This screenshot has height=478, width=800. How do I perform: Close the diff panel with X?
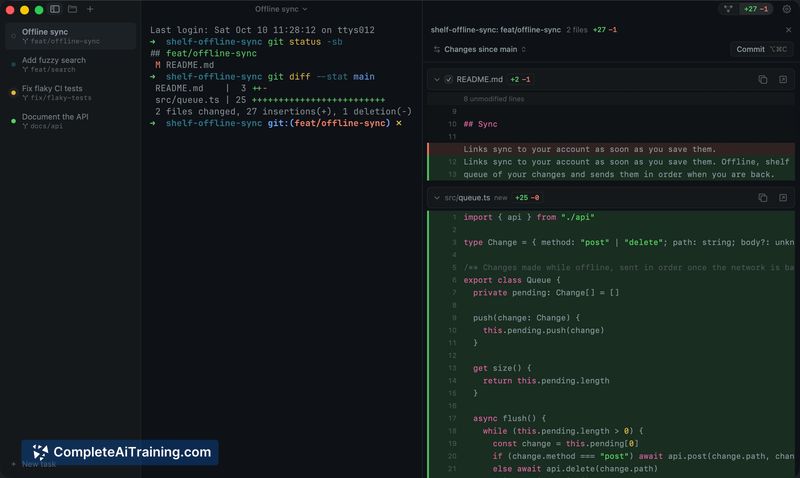click(788, 30)
